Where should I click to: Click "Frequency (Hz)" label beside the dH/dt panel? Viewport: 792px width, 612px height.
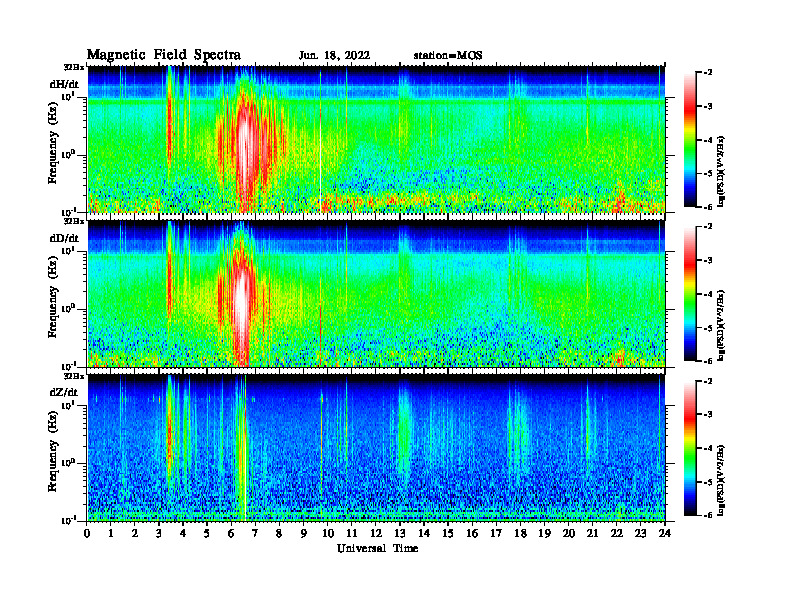click(x=53, y=143)
